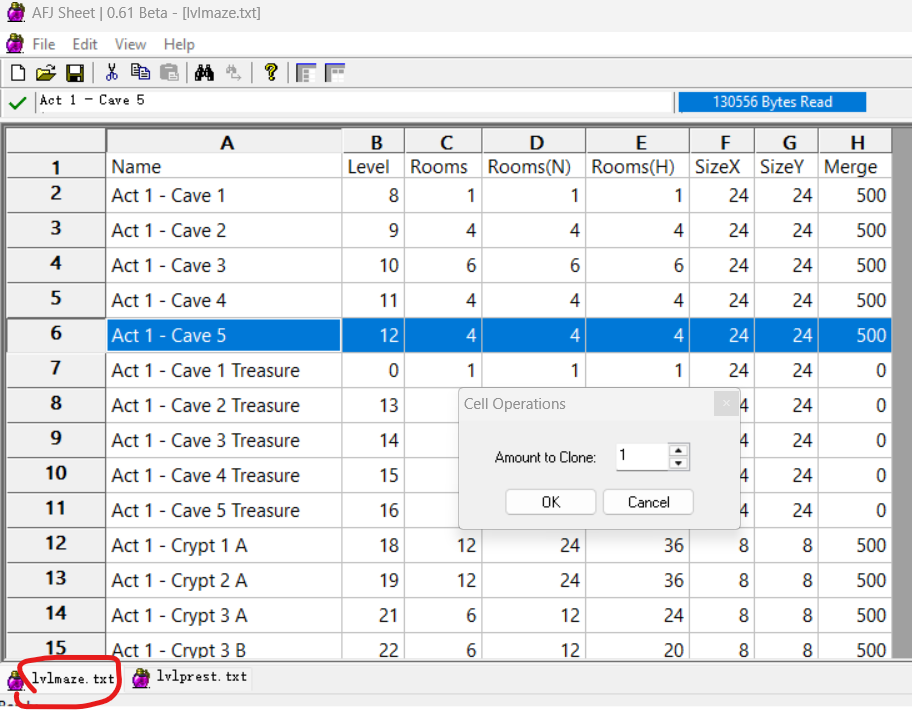Click the Name header cell
Image resolution: width=912 pixels, height=710 pixels.
[225, 166]
